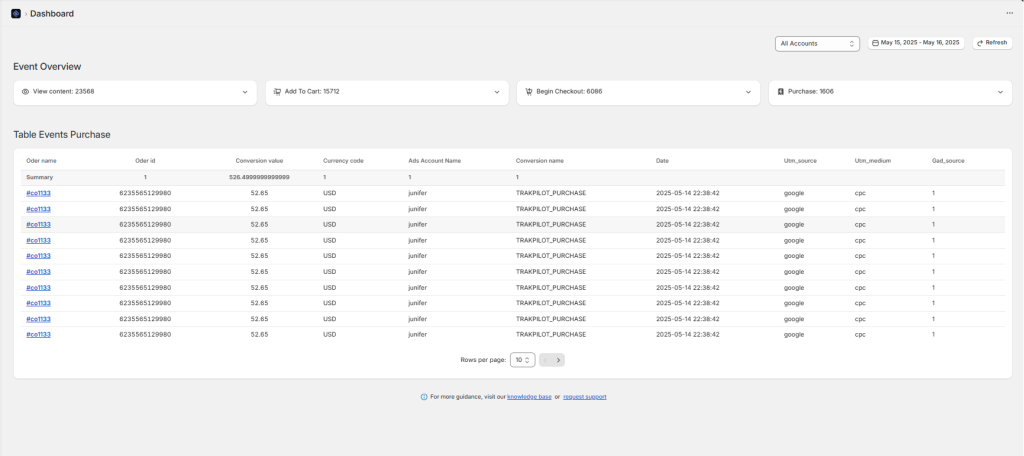Open the first #co1133 order link
This screenshot has height=456, width=1024.
[39, 193]
